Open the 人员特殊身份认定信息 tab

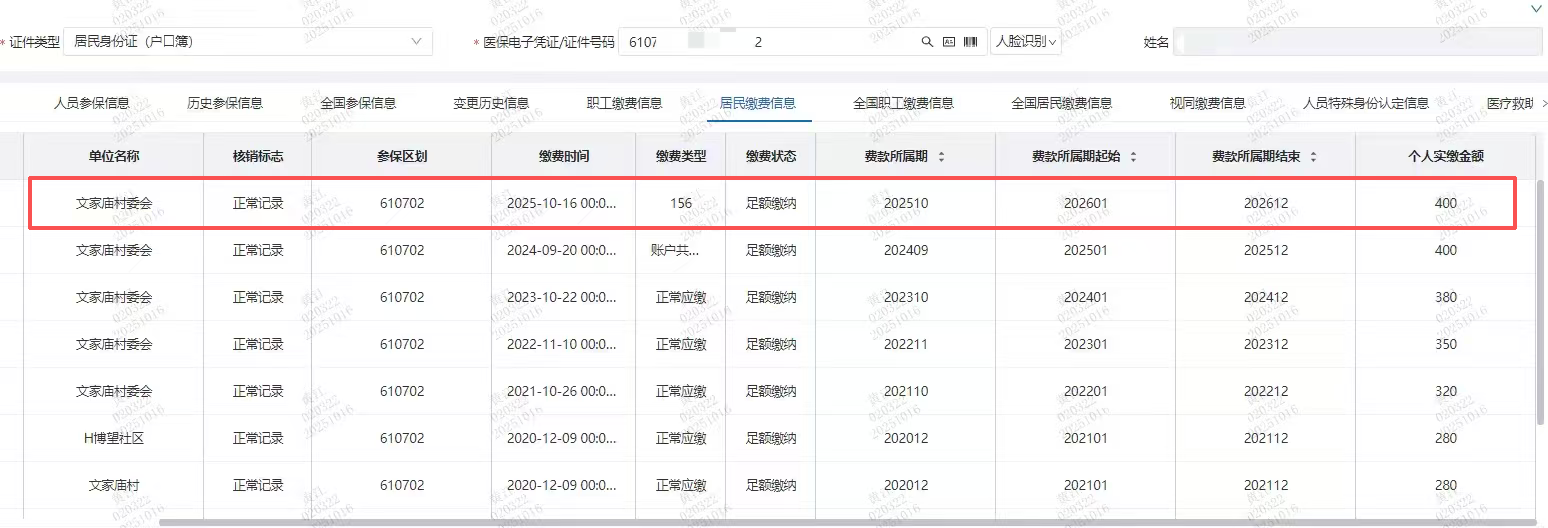tap(1365, 103)
